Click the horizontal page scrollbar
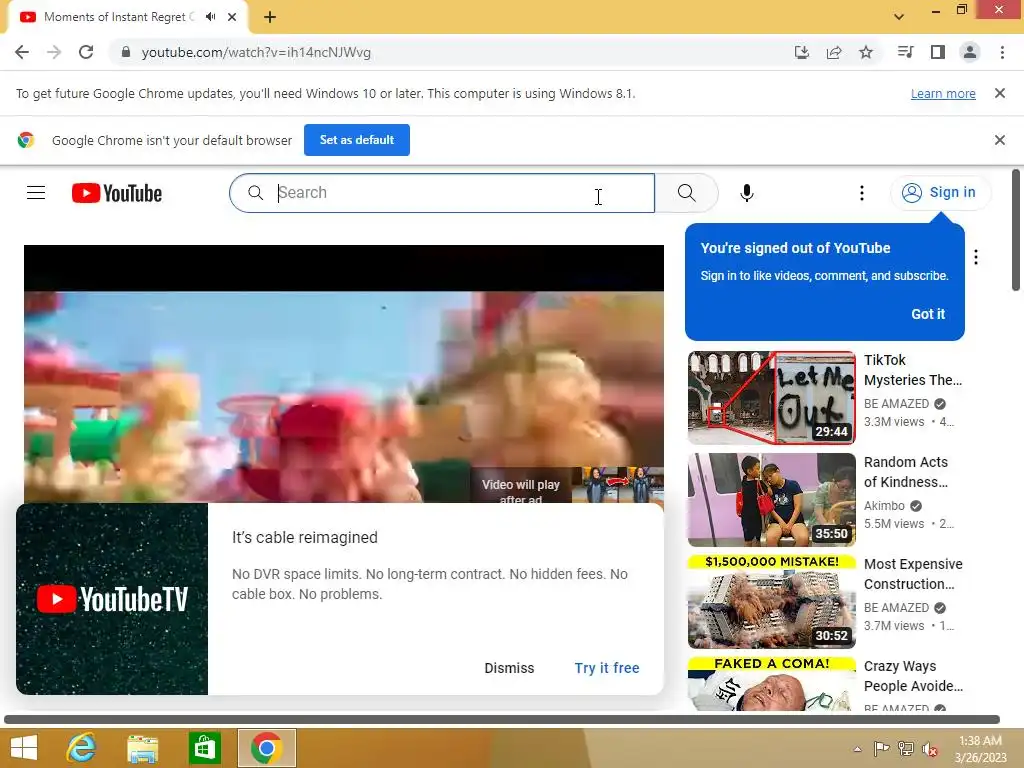1024x768 pixels. pos(502,719)
